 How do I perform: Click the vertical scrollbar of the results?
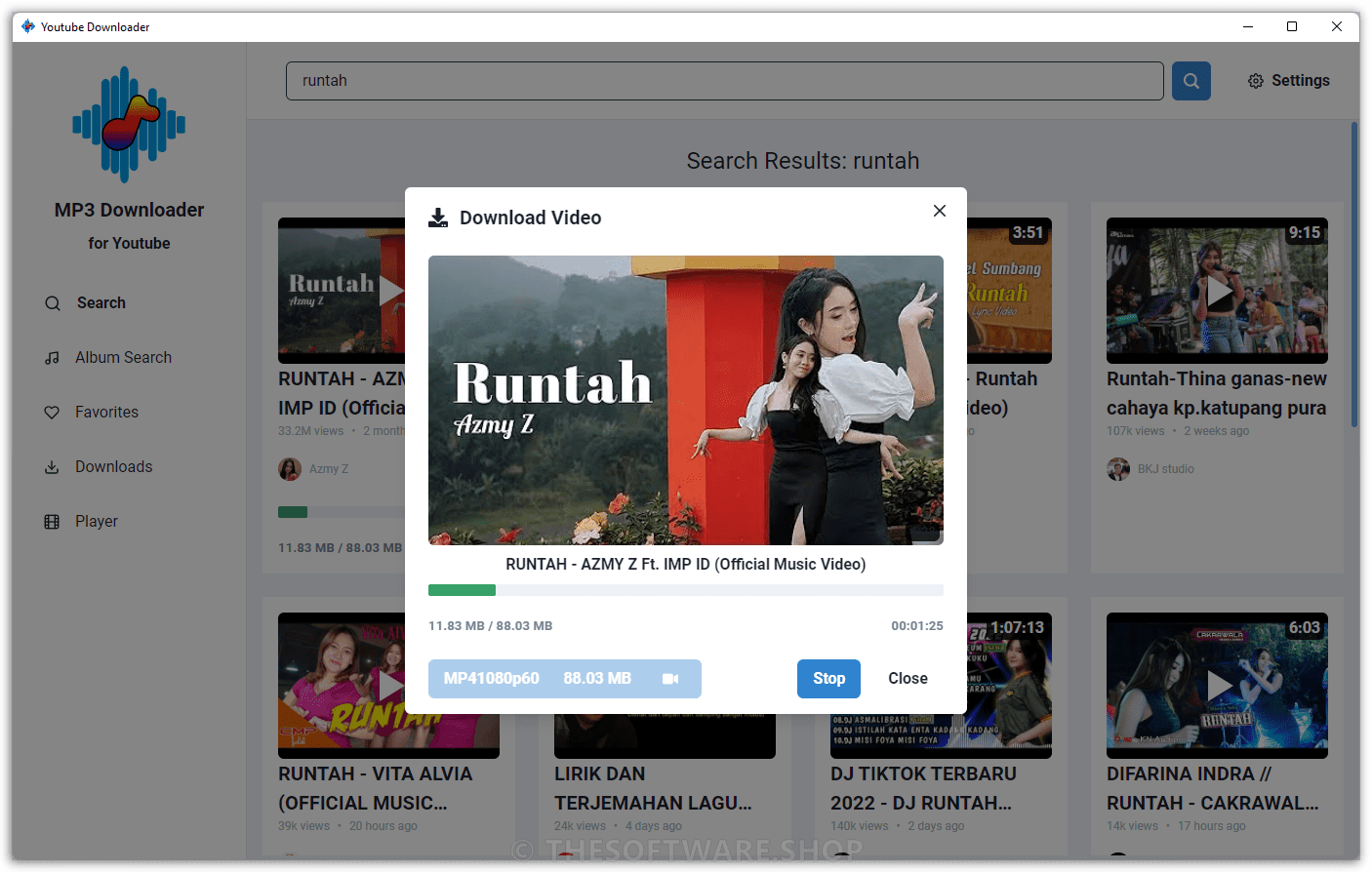point(1354,273)
